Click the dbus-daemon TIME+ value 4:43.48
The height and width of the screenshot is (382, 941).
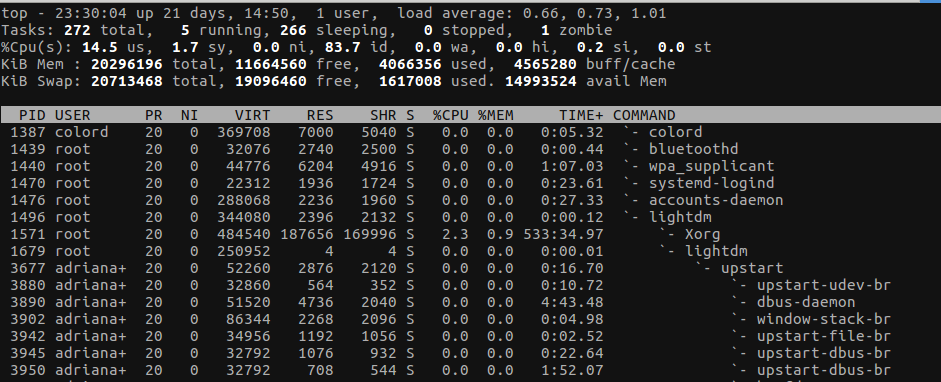(572, 302)
